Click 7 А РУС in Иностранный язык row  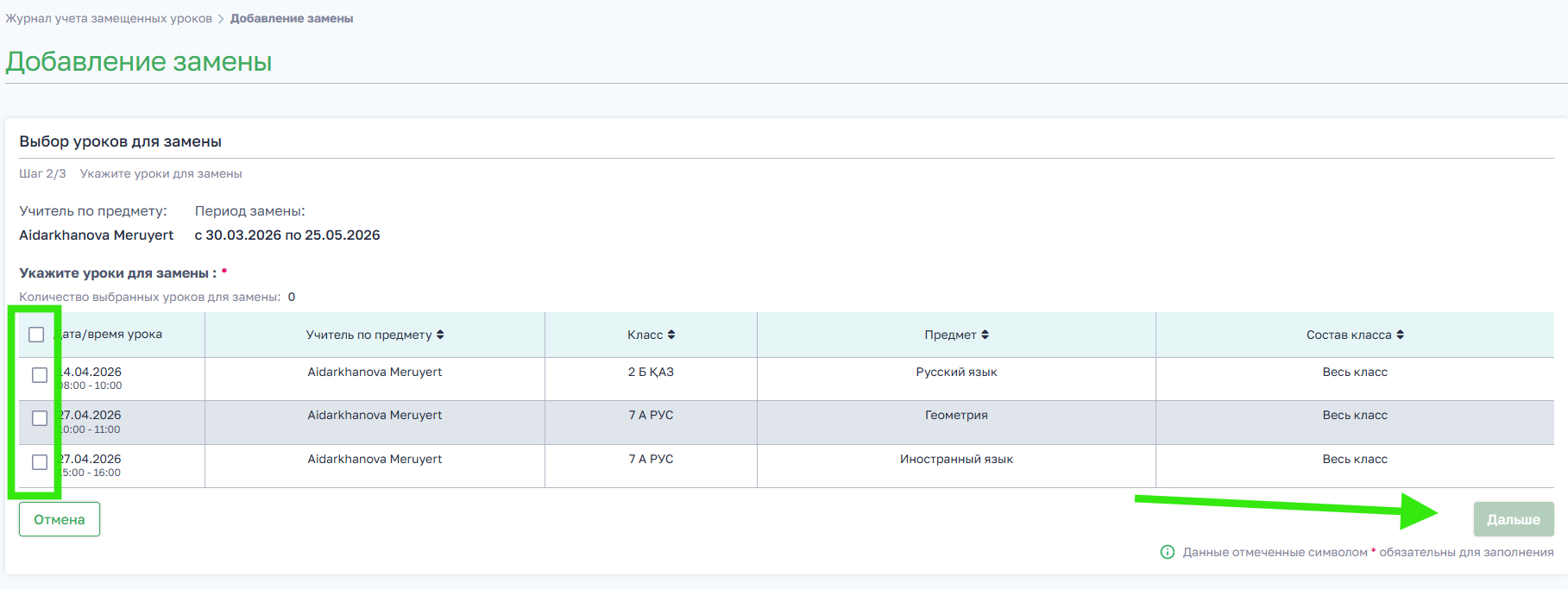[651, 459]
